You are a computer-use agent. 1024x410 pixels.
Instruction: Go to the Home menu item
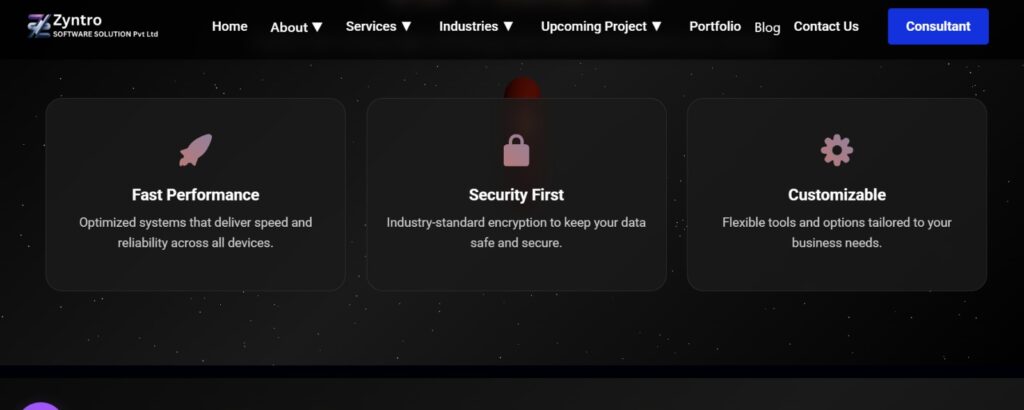point(230,26)
